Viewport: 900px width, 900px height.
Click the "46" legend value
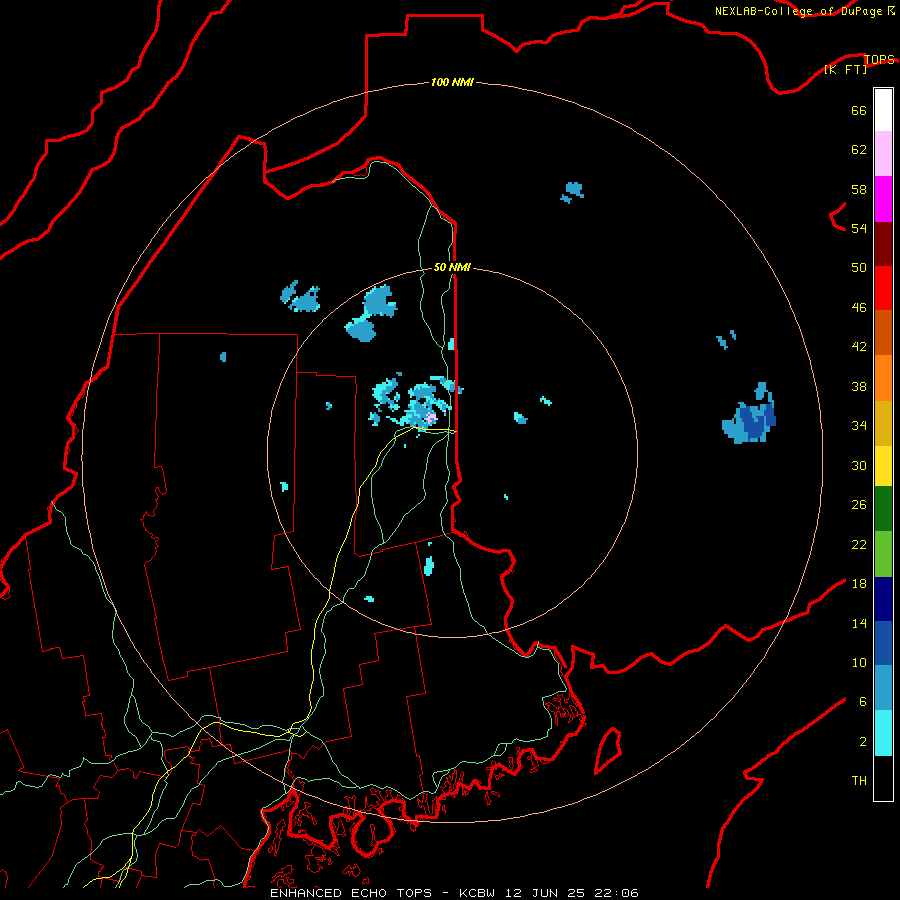pos(859,308)
